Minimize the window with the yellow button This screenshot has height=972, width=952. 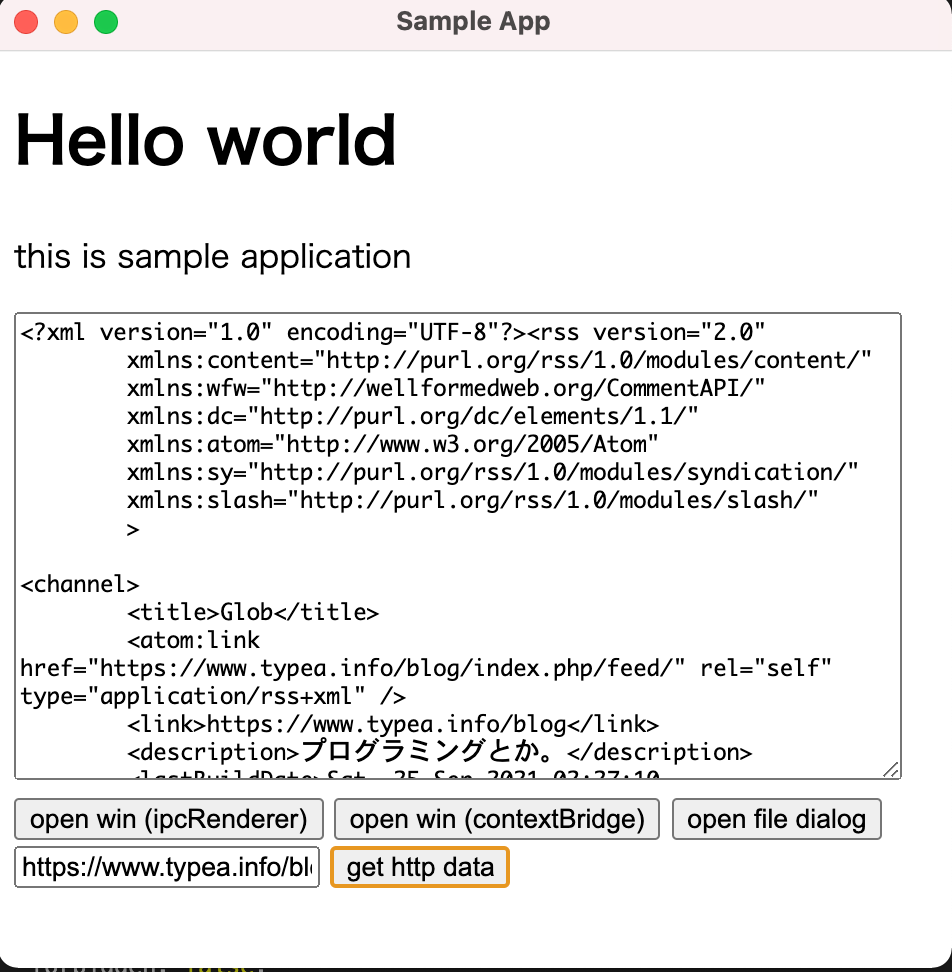pyautogui.click(x=66, y=22)
